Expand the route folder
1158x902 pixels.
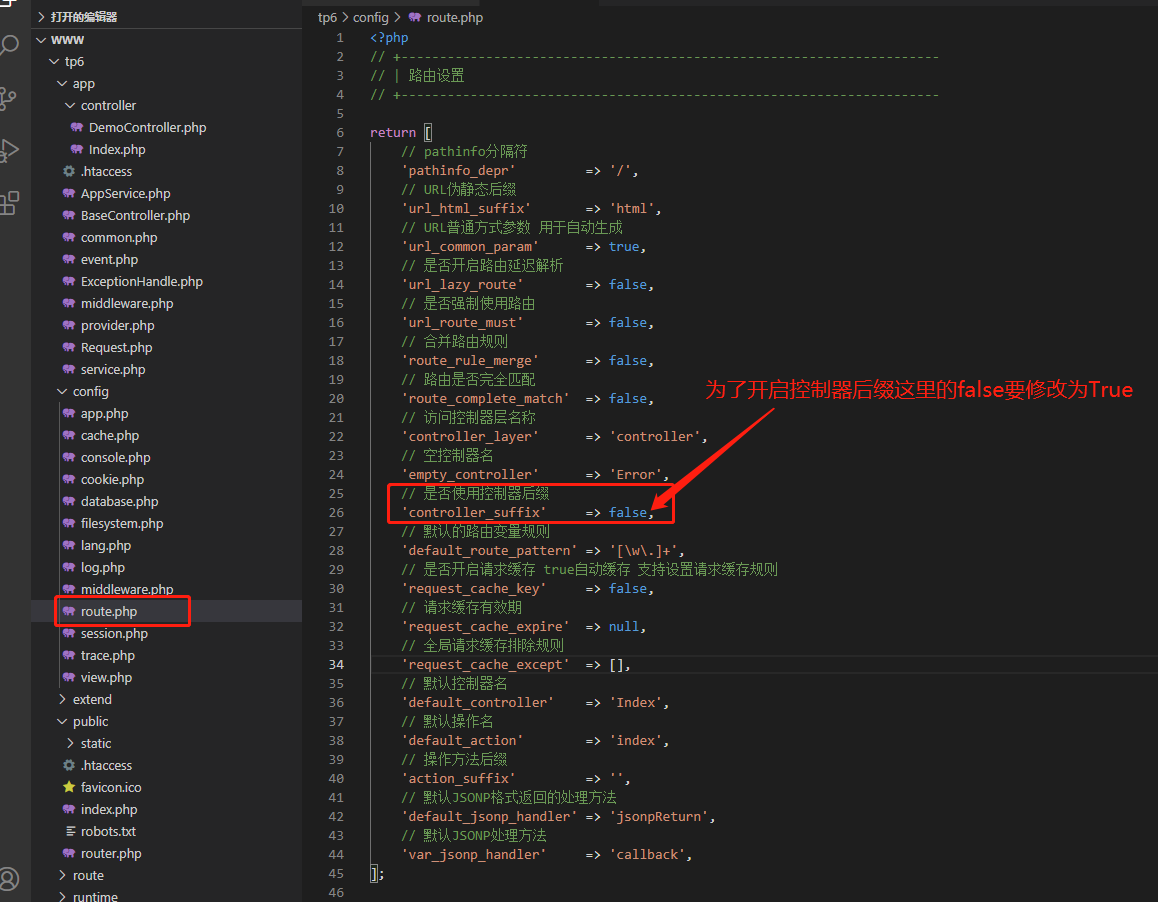(62, 875)
